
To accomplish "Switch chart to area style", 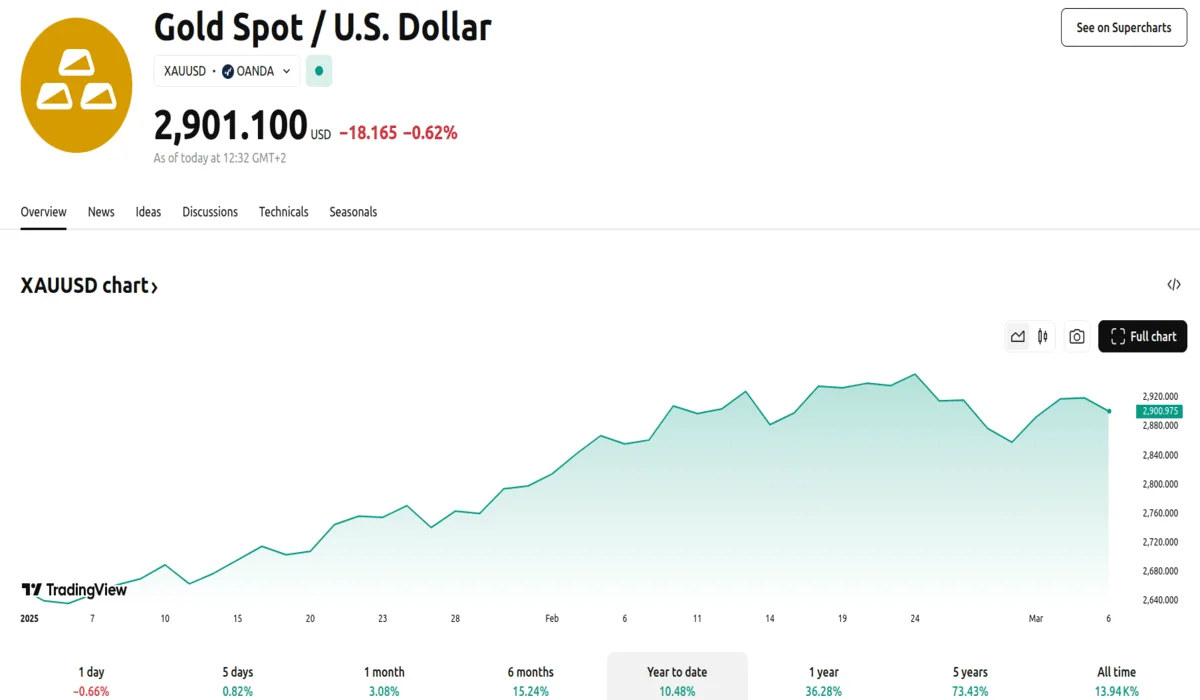I will coord(1018,337).
